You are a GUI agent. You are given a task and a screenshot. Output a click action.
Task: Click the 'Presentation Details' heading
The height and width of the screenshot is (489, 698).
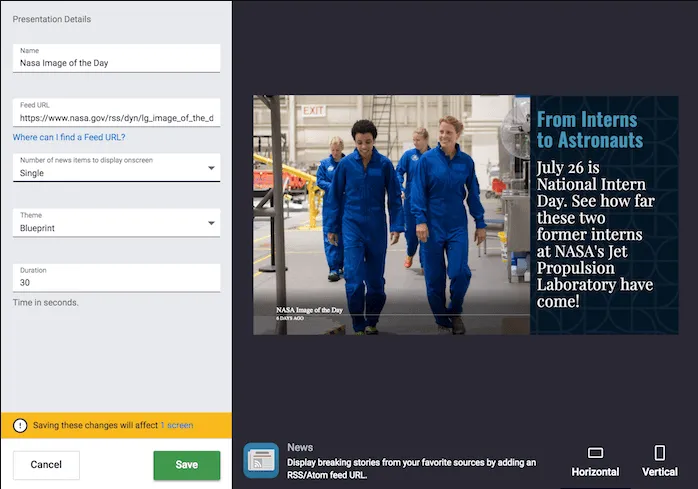[52, 19]
